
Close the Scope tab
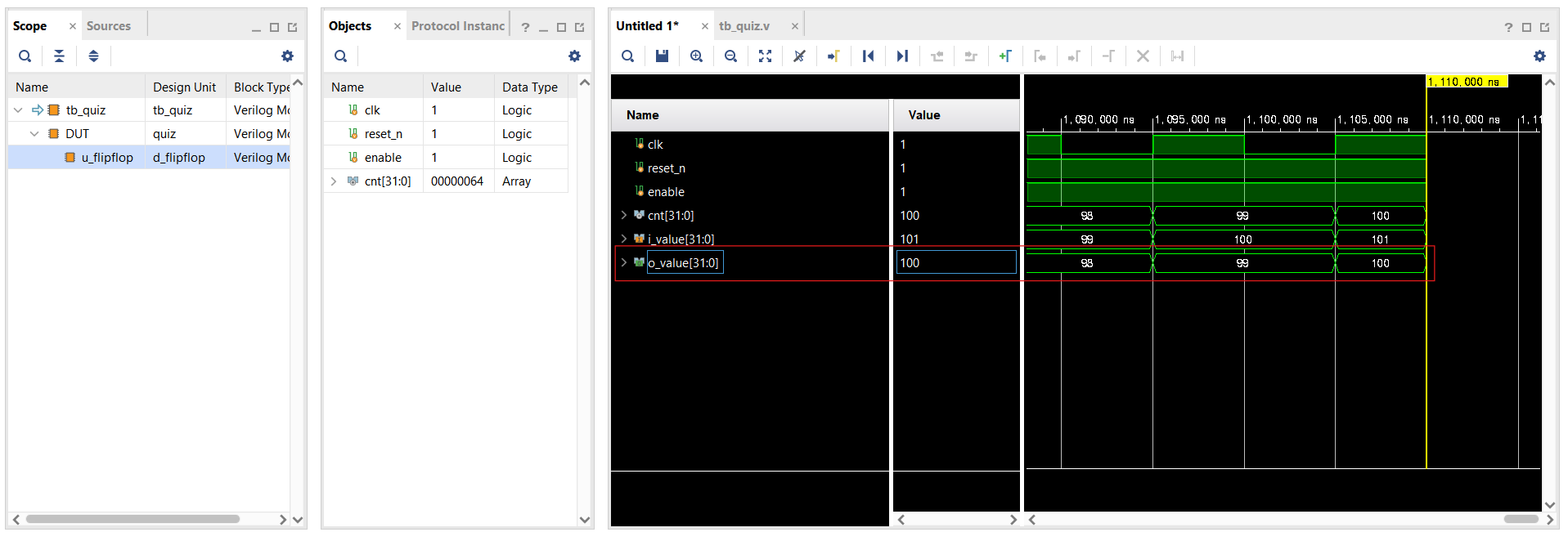[73, 26]
